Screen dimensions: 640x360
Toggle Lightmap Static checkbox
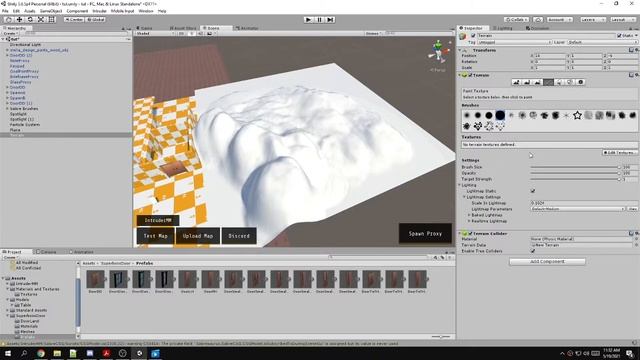click(x=533, y=191)
